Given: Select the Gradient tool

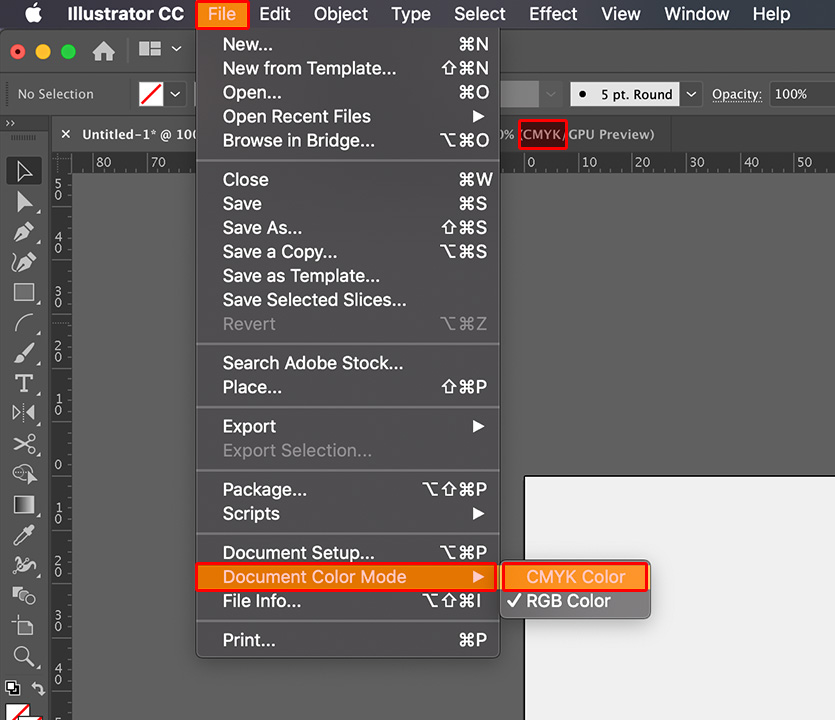Looking at the screenshot, I should click(x=24, y=504).
